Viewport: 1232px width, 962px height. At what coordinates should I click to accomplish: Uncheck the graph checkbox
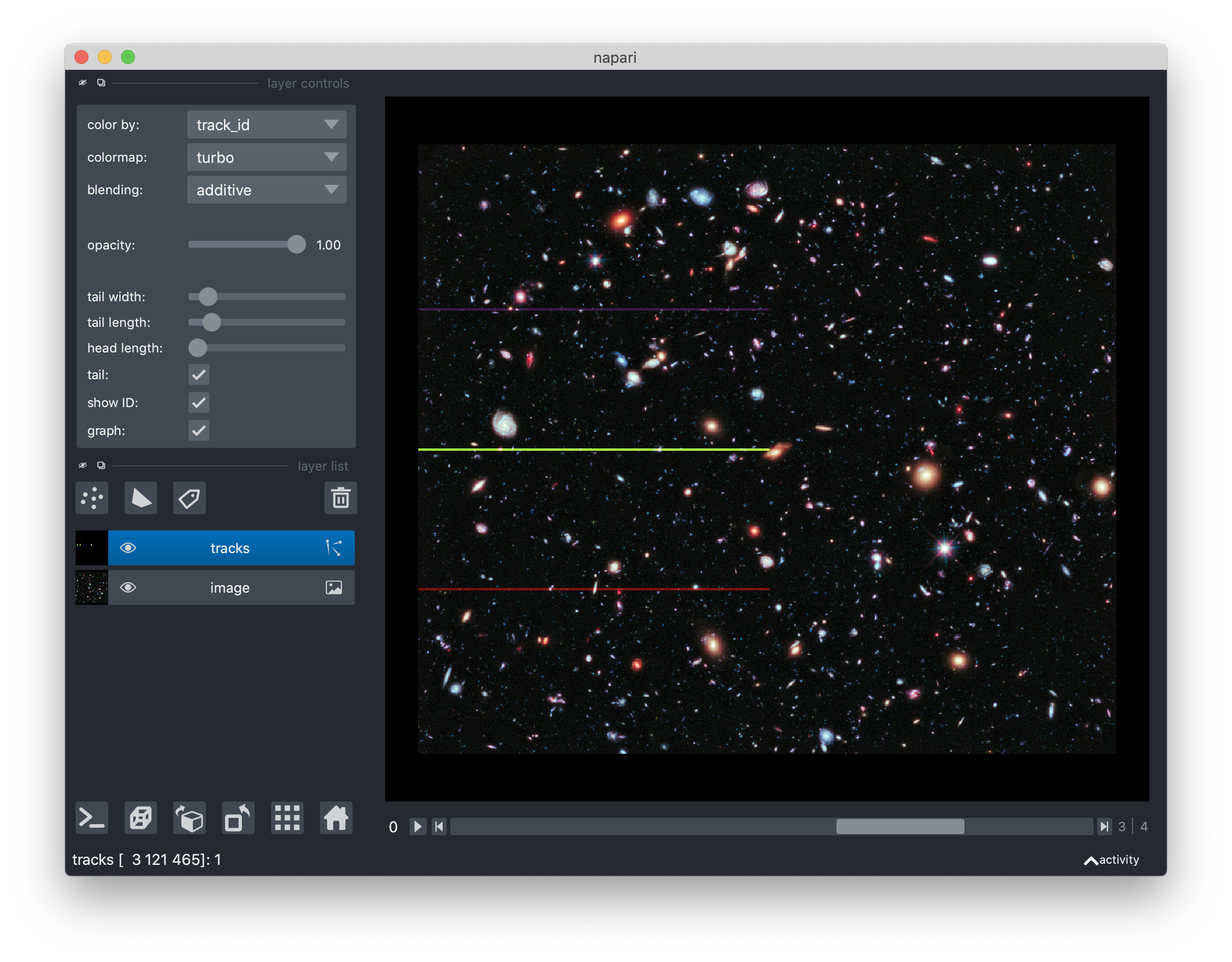pos(199,430)
